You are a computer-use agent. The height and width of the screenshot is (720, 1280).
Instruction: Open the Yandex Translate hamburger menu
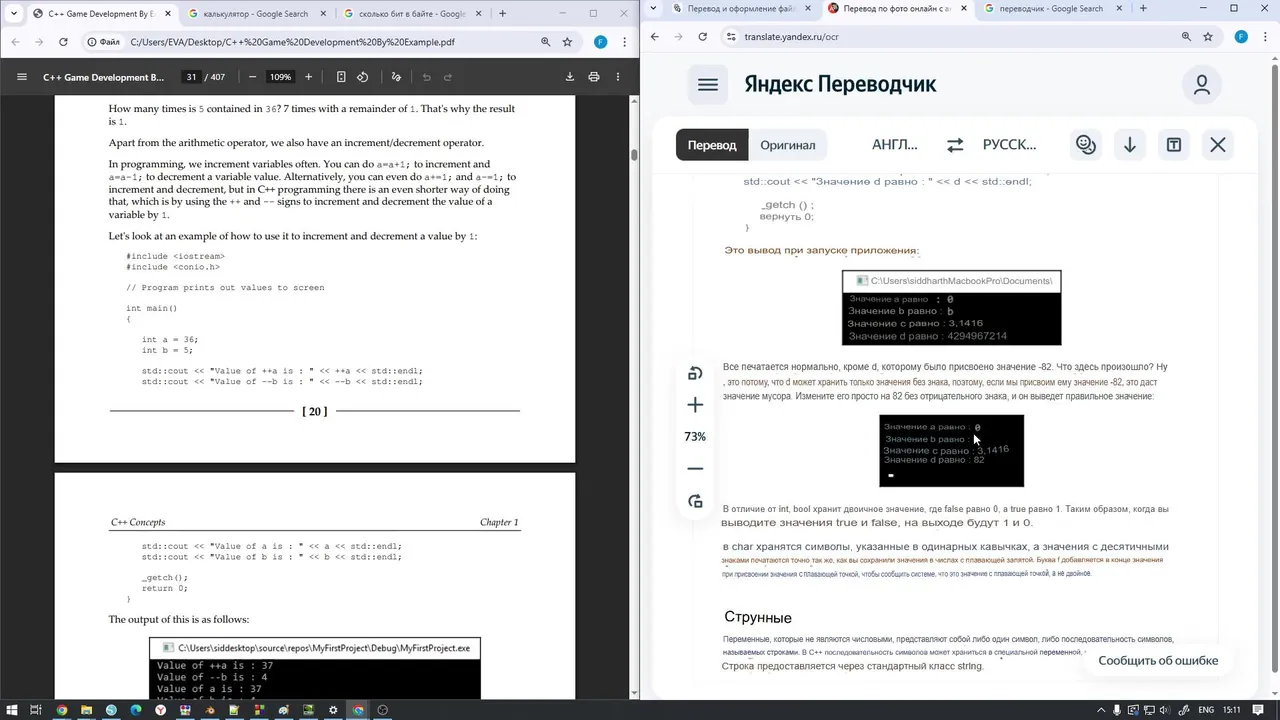pos(708,85)
